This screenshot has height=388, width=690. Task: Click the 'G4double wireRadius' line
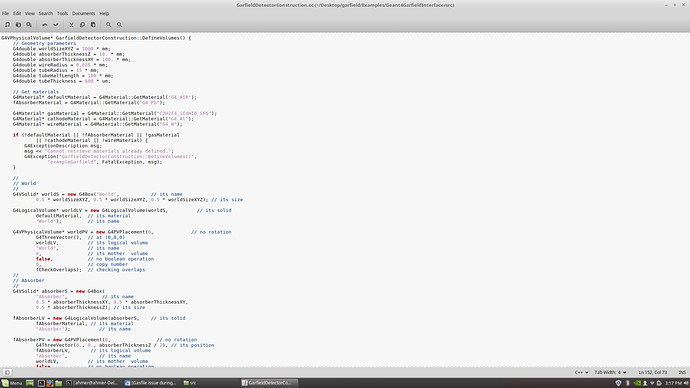tap(60, 65)
